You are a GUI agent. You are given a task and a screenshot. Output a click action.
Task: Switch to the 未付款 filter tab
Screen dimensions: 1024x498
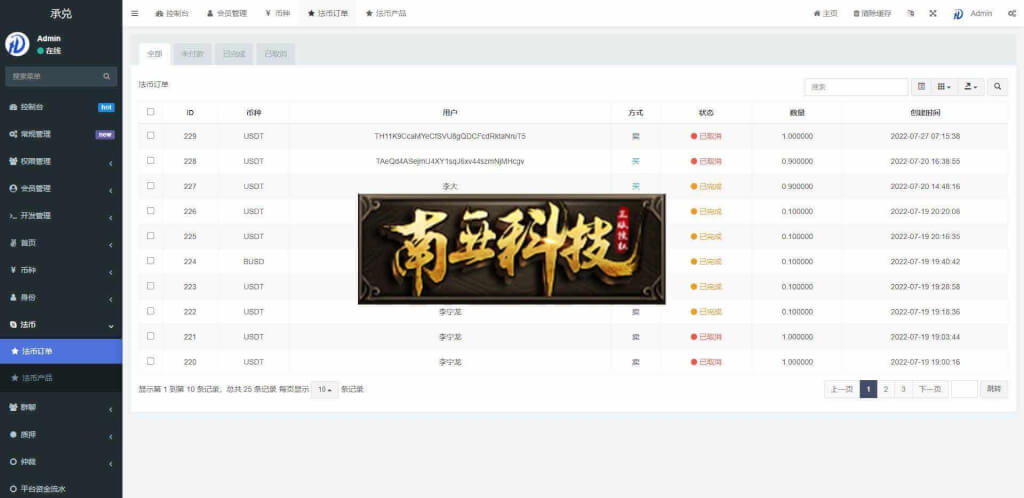pyautogui.click(x=192, y=54)
